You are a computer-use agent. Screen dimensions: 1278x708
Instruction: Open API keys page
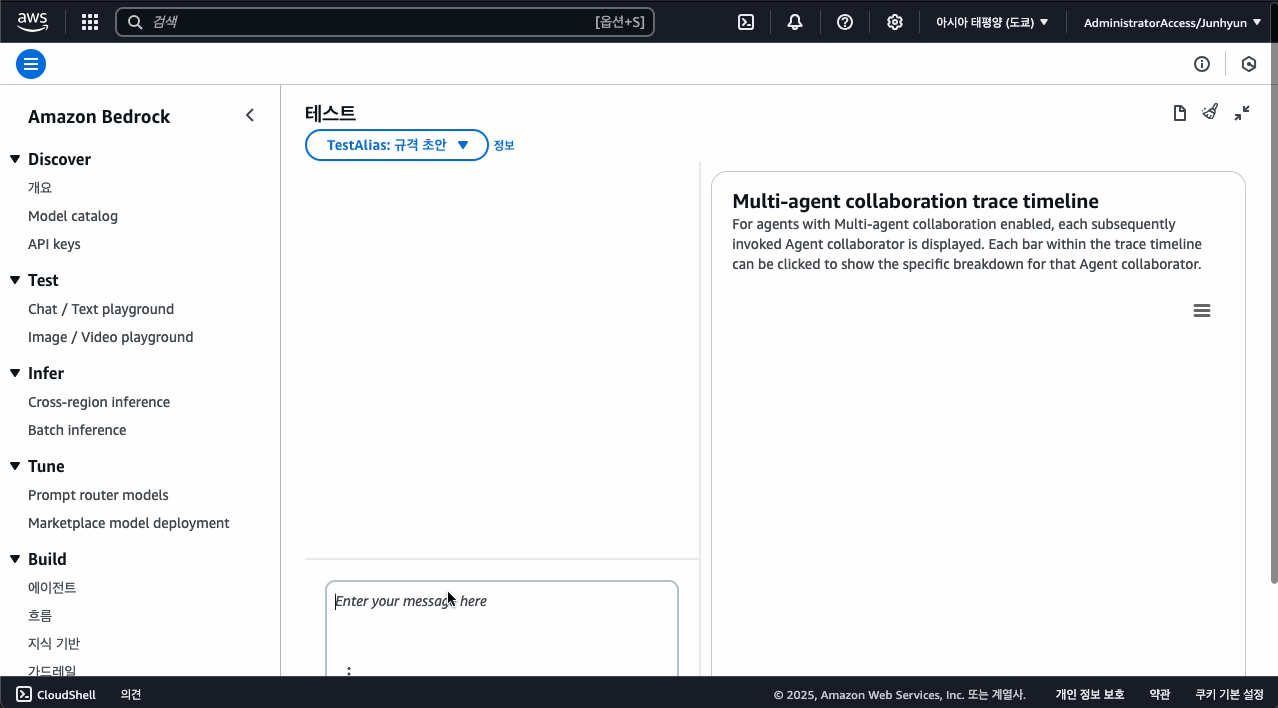click(54, 244)
